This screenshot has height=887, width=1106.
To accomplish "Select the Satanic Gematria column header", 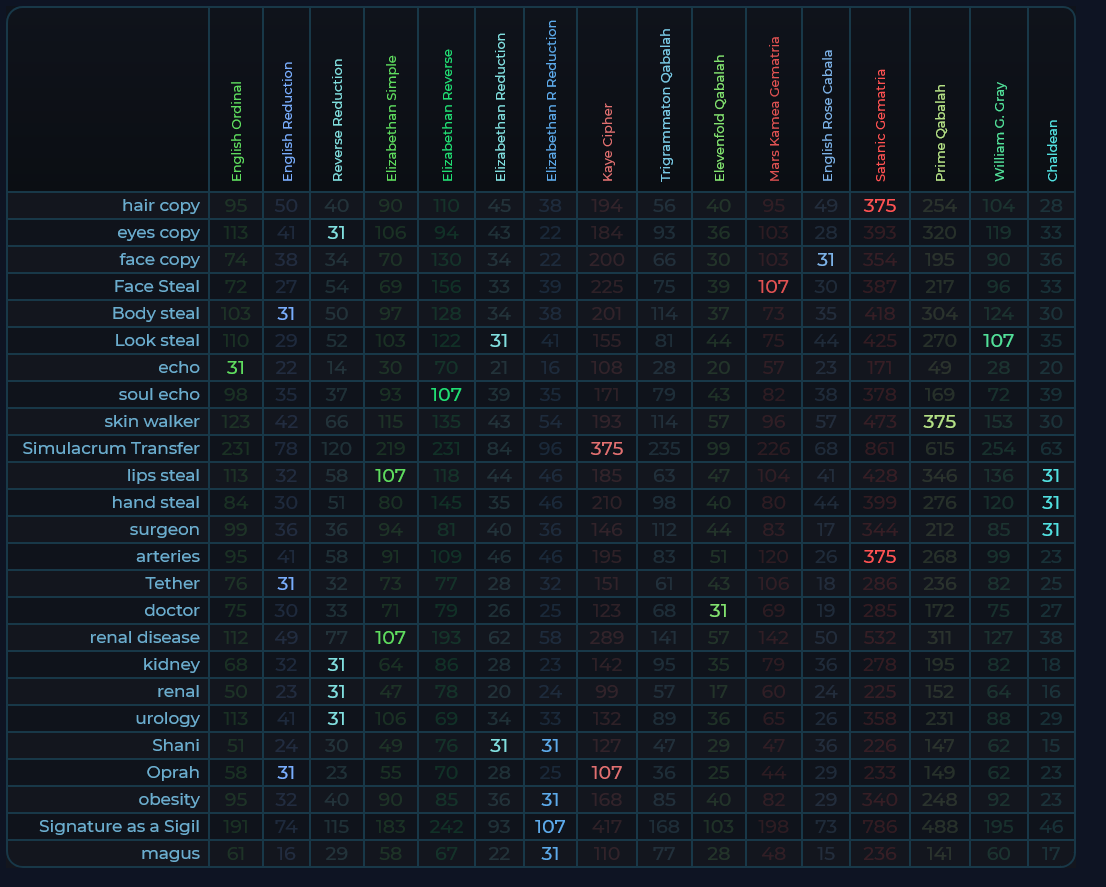I will pyautogui.click(x=880, y=125).
